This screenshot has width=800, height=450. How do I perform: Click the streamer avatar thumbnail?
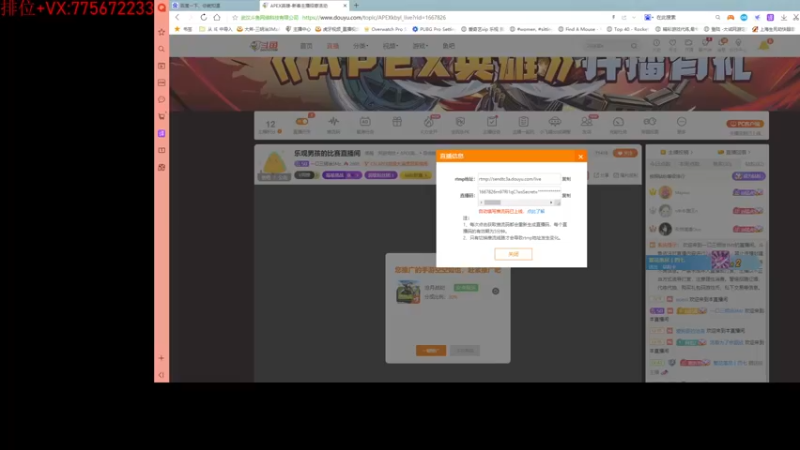274,164
